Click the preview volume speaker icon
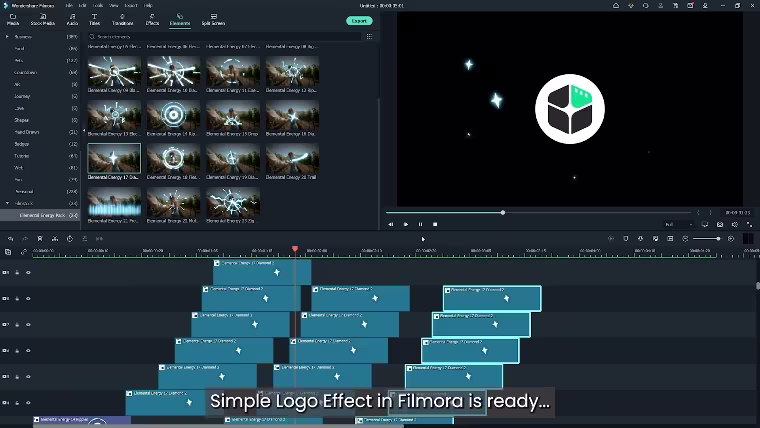 click(x=735, y=224)
